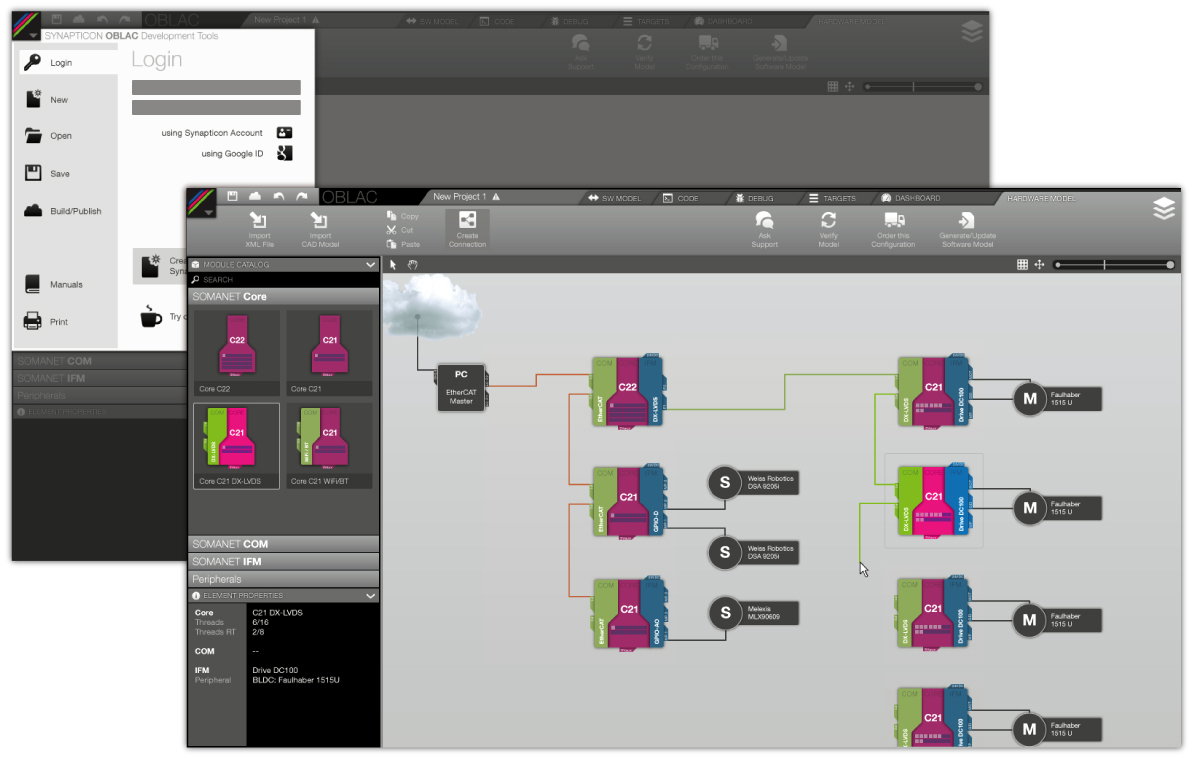Image resolution: width=1196 pixels, height=762 pixels.
Task: Click Generate/Update Software Model in front window
Action: [x=967, y=229]
